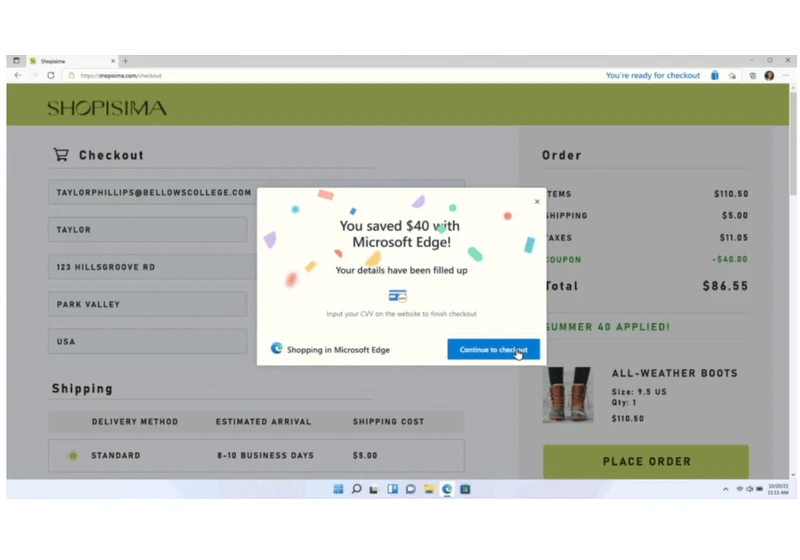Click the 8-10 BUSINESS DAYS arrival text
The image size is (800, 560).
265,455
